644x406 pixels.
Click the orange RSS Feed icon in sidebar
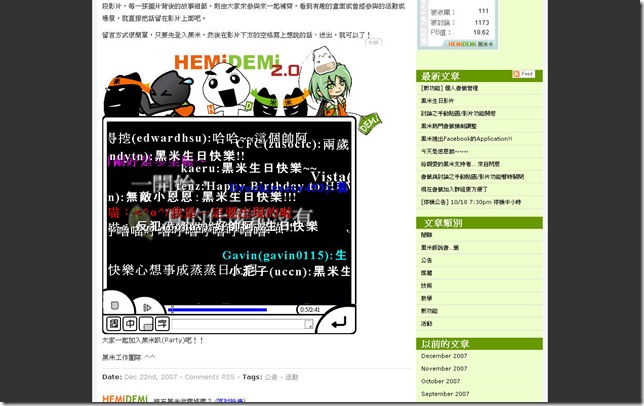click(523, 74)
